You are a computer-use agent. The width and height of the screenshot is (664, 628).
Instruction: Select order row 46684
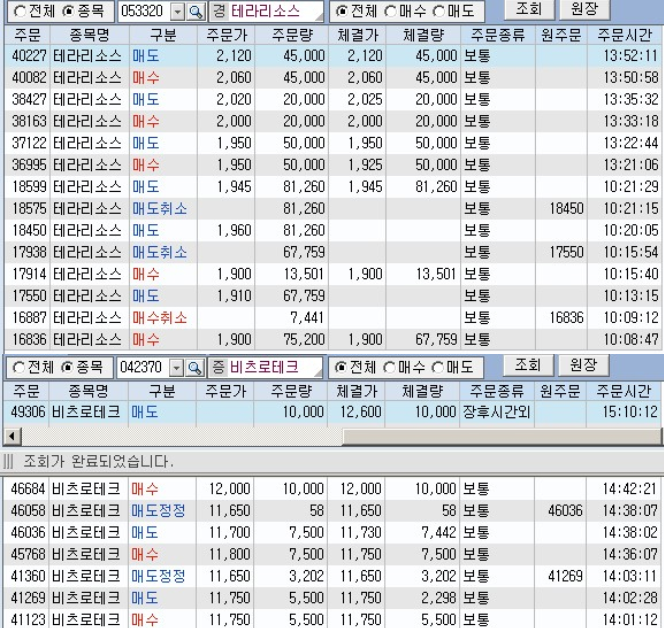(332, 489)
